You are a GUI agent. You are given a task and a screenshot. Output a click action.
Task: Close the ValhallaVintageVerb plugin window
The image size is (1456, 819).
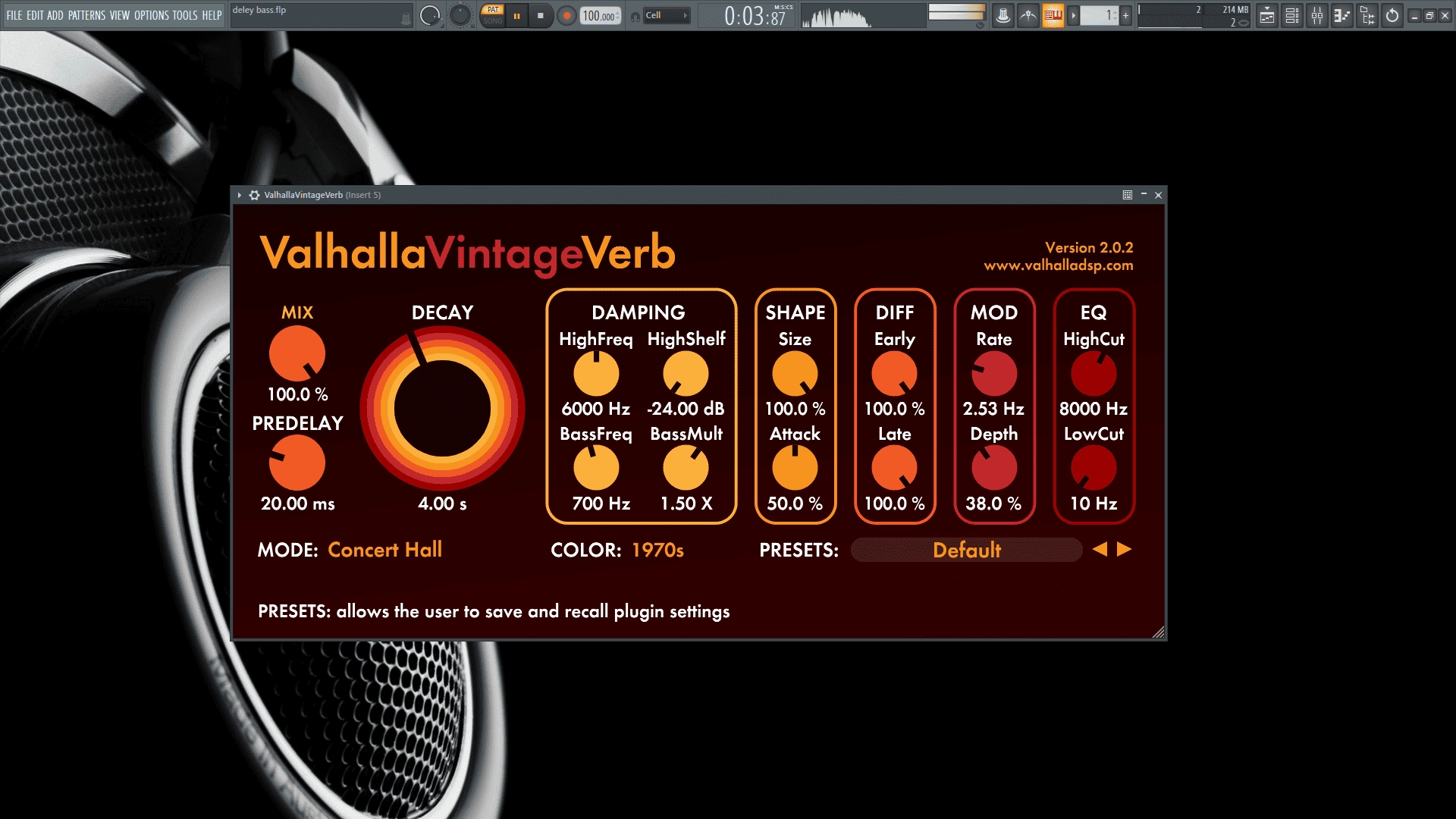(1158, 195)
